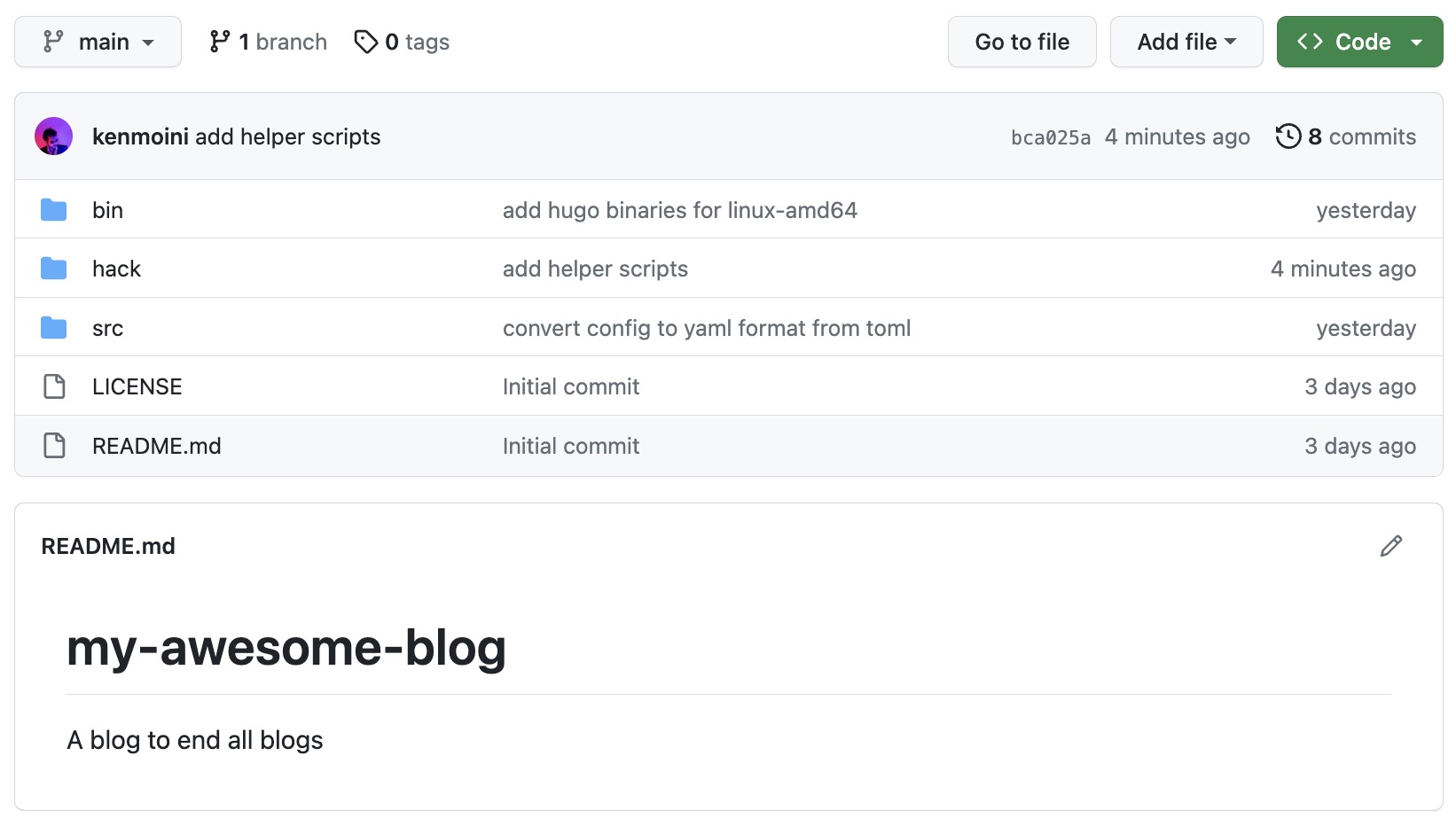This screenshot has height=826, width=1456.
Task: Open the hack folder name
Action: (116, 269)
